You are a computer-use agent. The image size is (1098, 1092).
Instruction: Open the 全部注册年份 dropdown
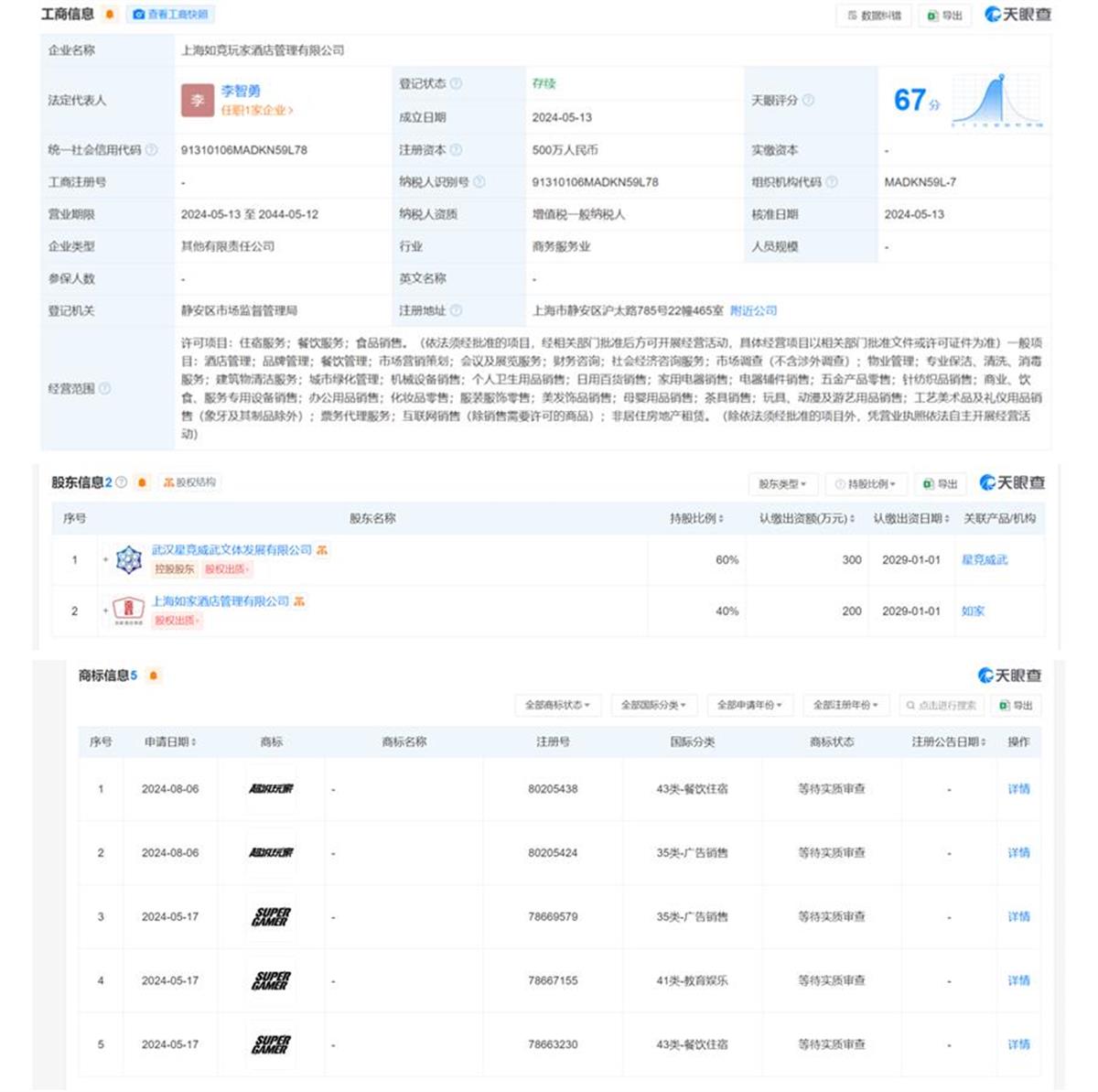(x=845, y=706)
